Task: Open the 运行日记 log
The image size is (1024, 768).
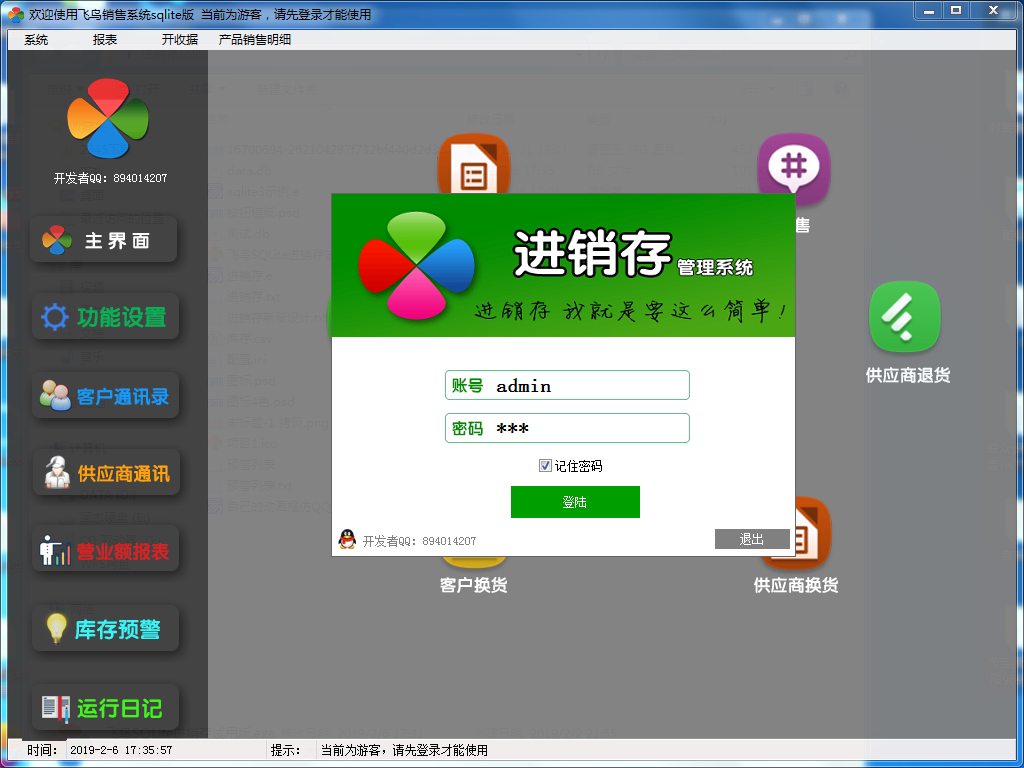Action: (x=105, y=708)
